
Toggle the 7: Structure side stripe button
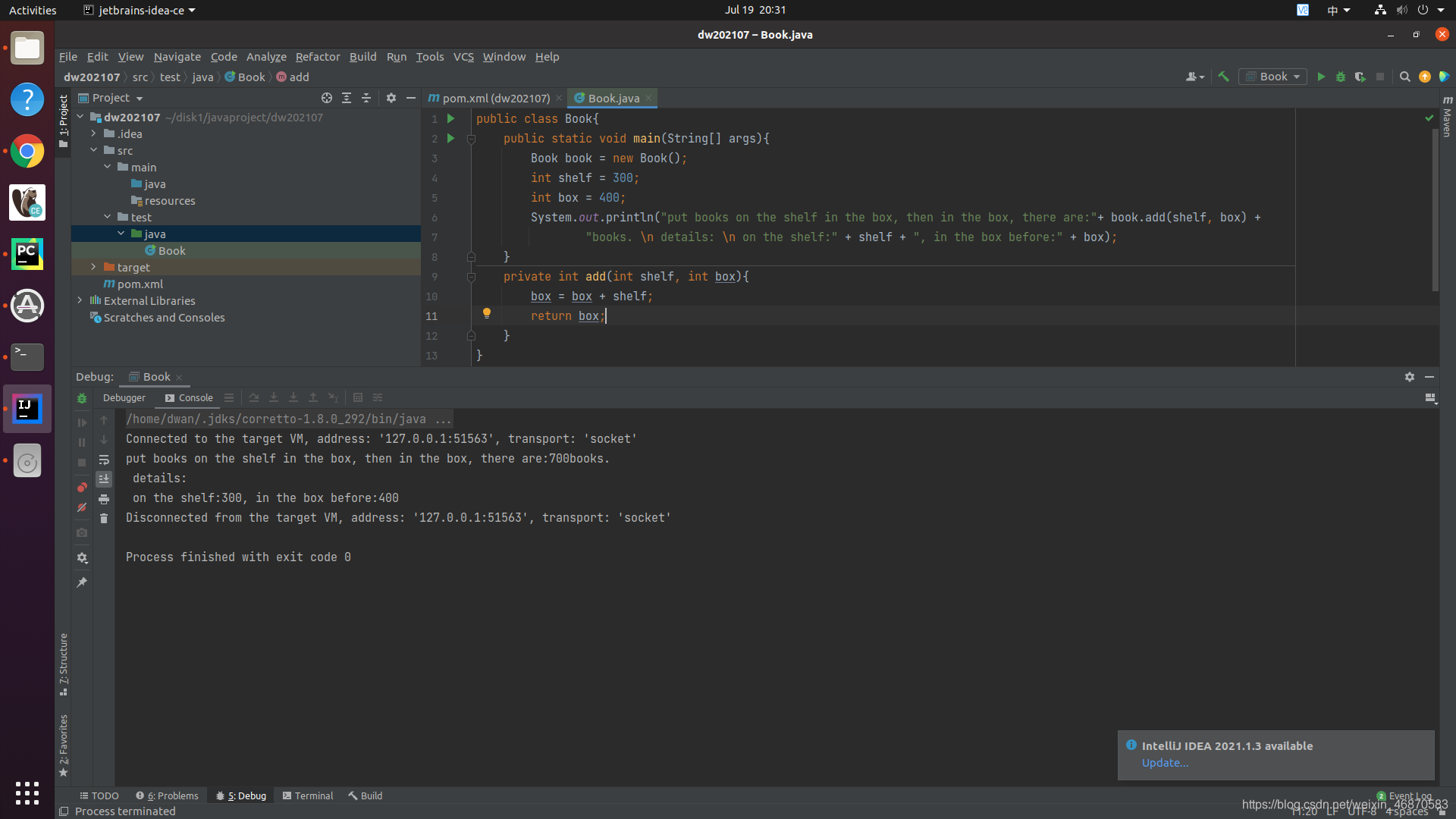[64, 664]
